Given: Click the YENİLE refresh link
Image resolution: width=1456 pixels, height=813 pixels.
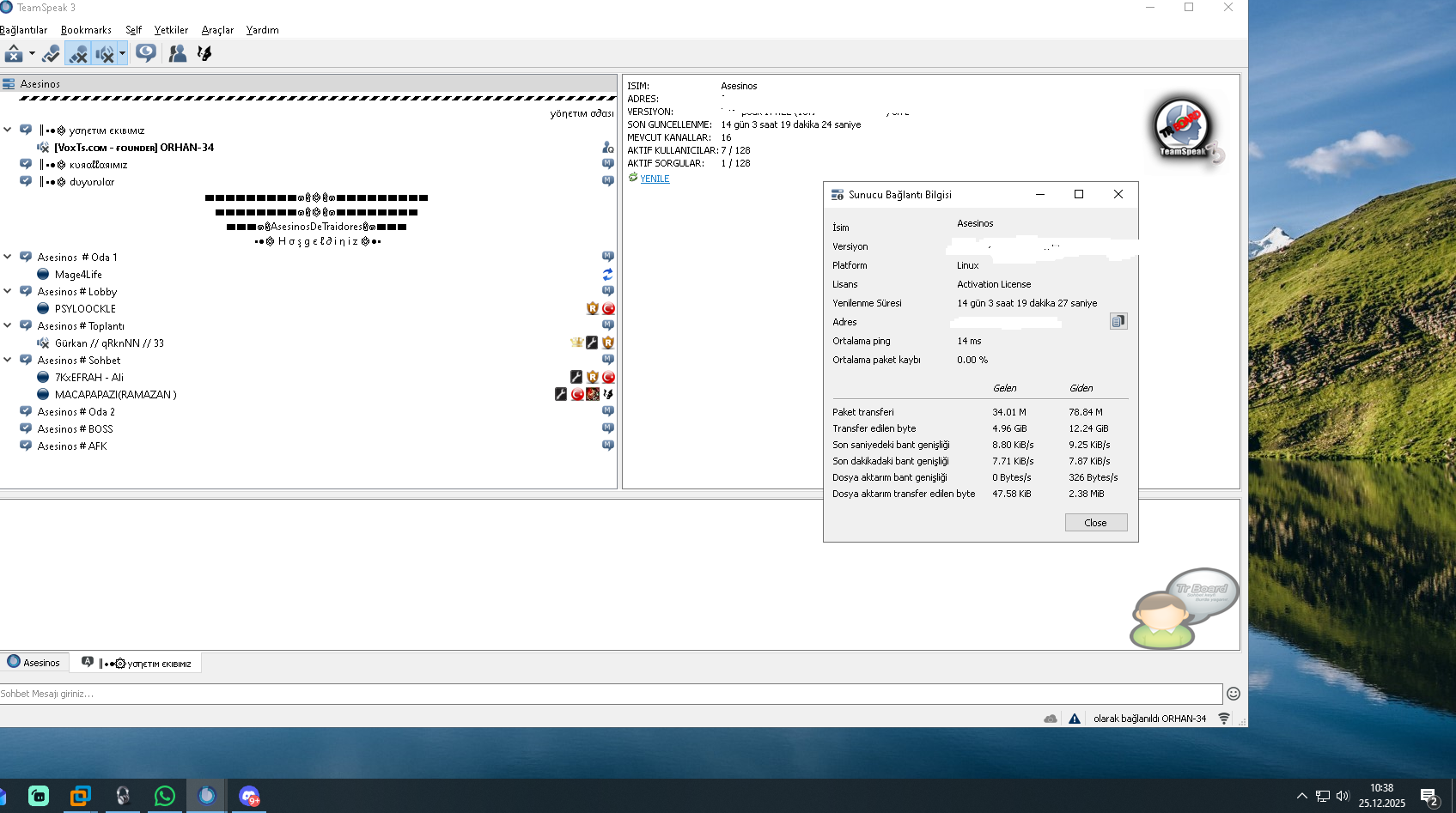Looking at the screenshot, I should [655, 179].
